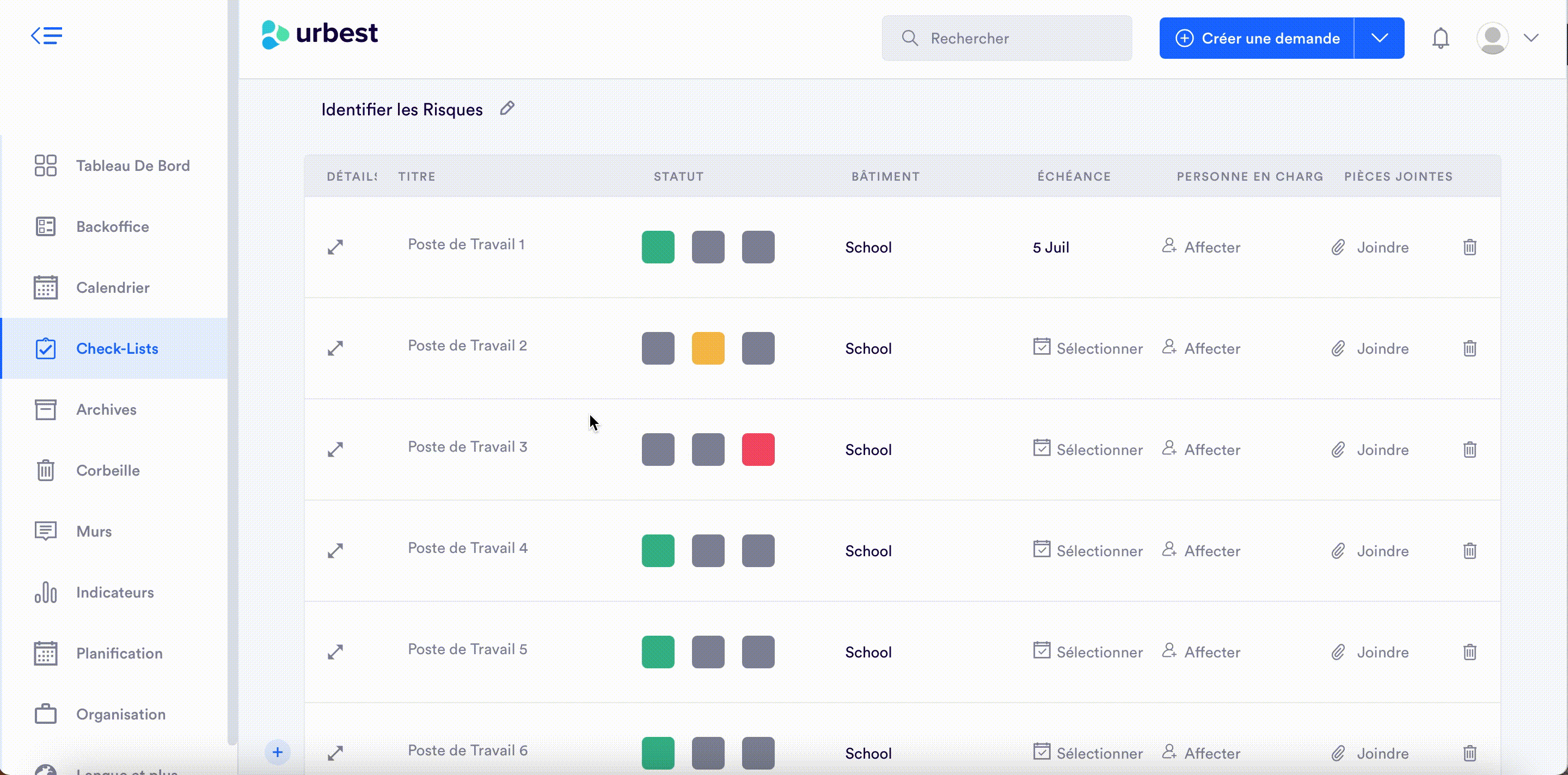Click the Créer une demande button
Screen dimensions: 1568x775
coord(1257,38)
